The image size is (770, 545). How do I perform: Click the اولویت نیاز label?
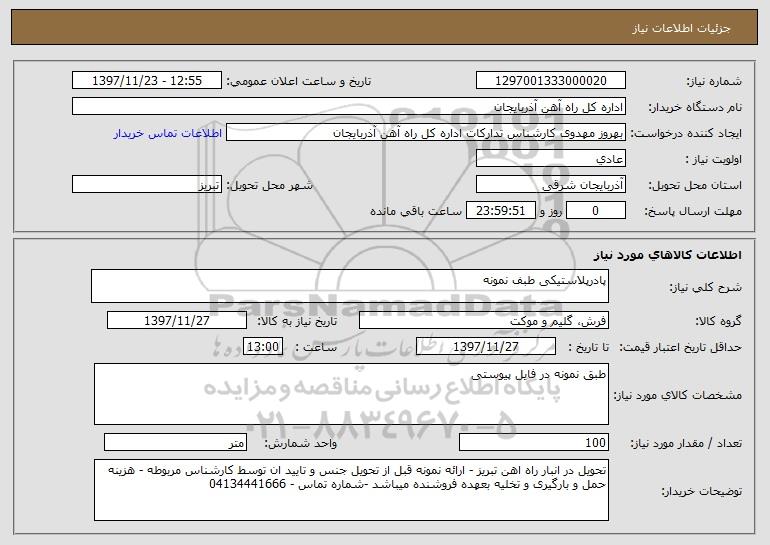click(714, 160)
